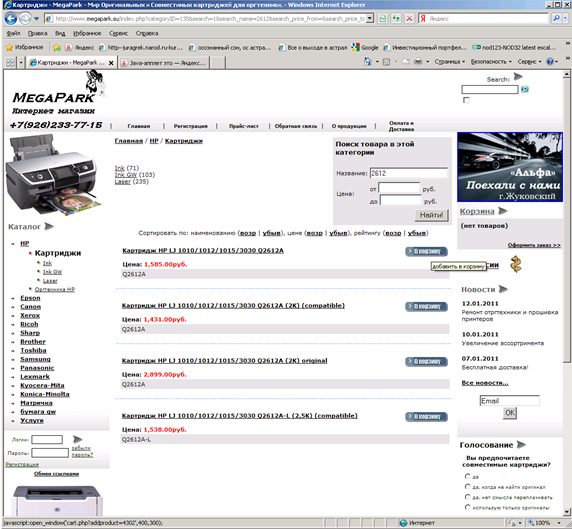Click the page vertical scrollbar thumb
The image size is (572, 529).
point(566,221)
